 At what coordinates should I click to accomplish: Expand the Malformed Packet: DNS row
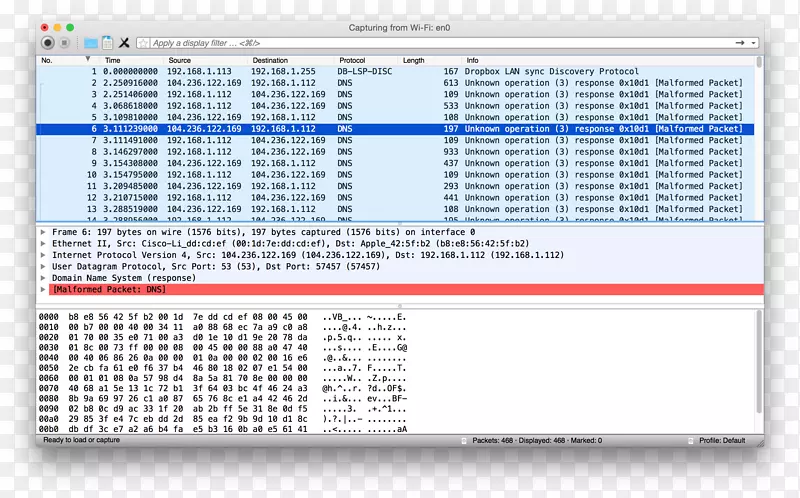pos(43,289)
